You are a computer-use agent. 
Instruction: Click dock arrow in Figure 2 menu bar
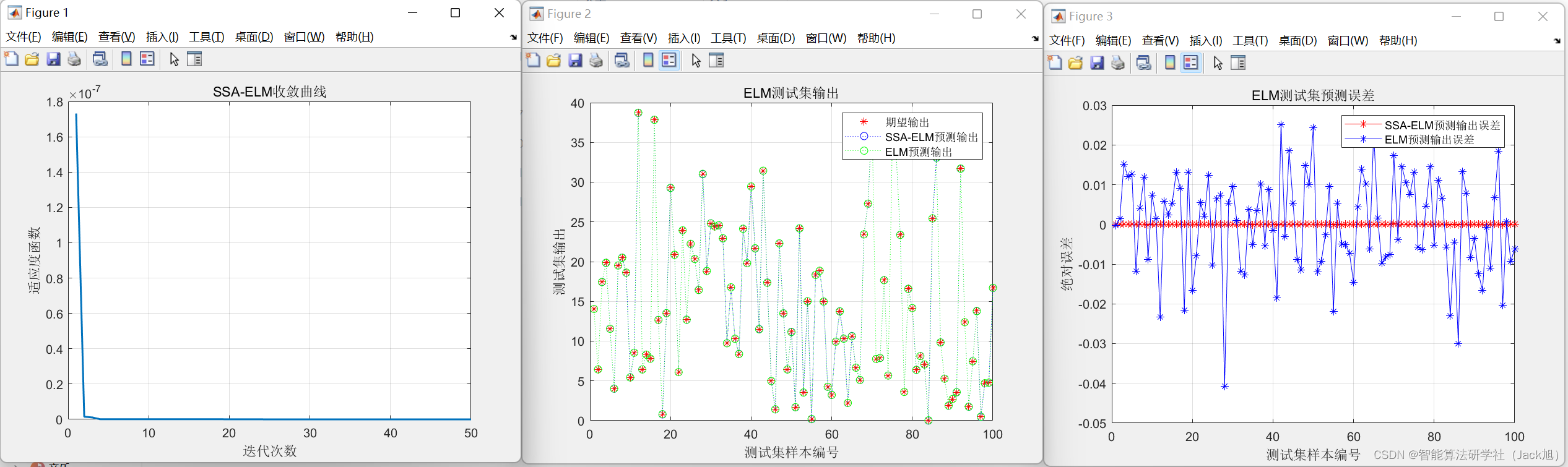point(1035,39)
